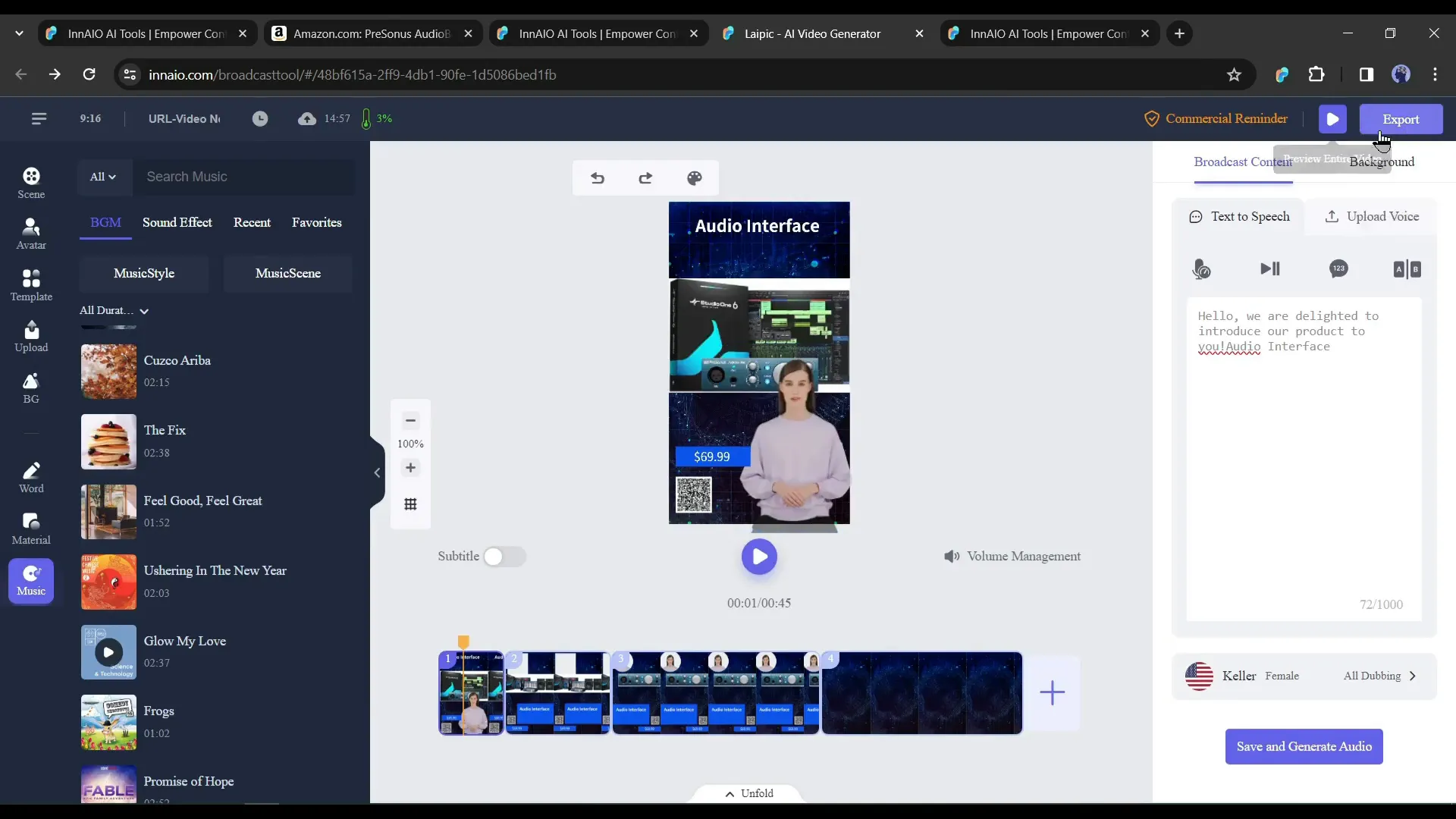
Task: Expand the All Duration dropdown filter
Action: click(113, 309)
